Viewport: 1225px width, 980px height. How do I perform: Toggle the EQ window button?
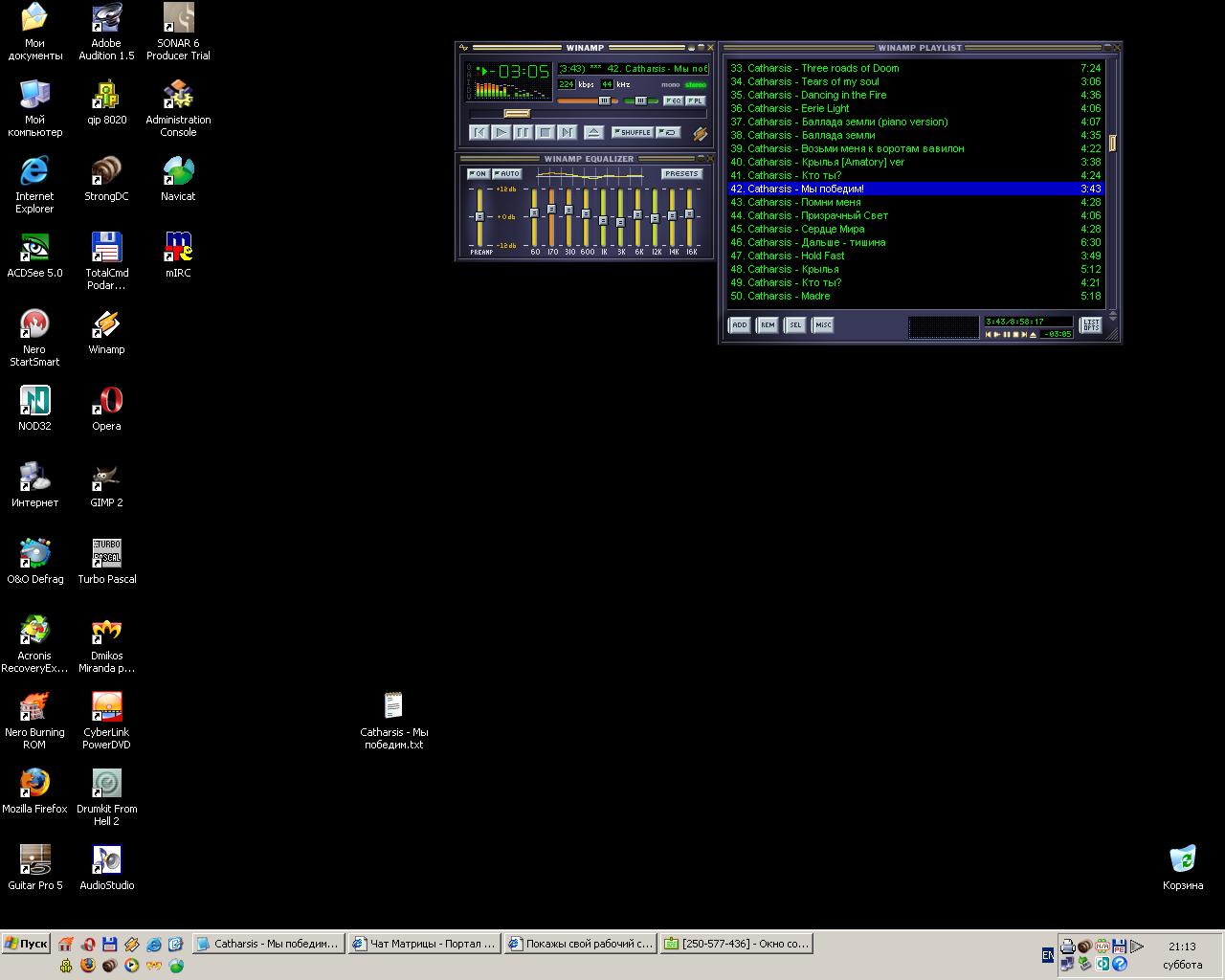coord(674,100)
